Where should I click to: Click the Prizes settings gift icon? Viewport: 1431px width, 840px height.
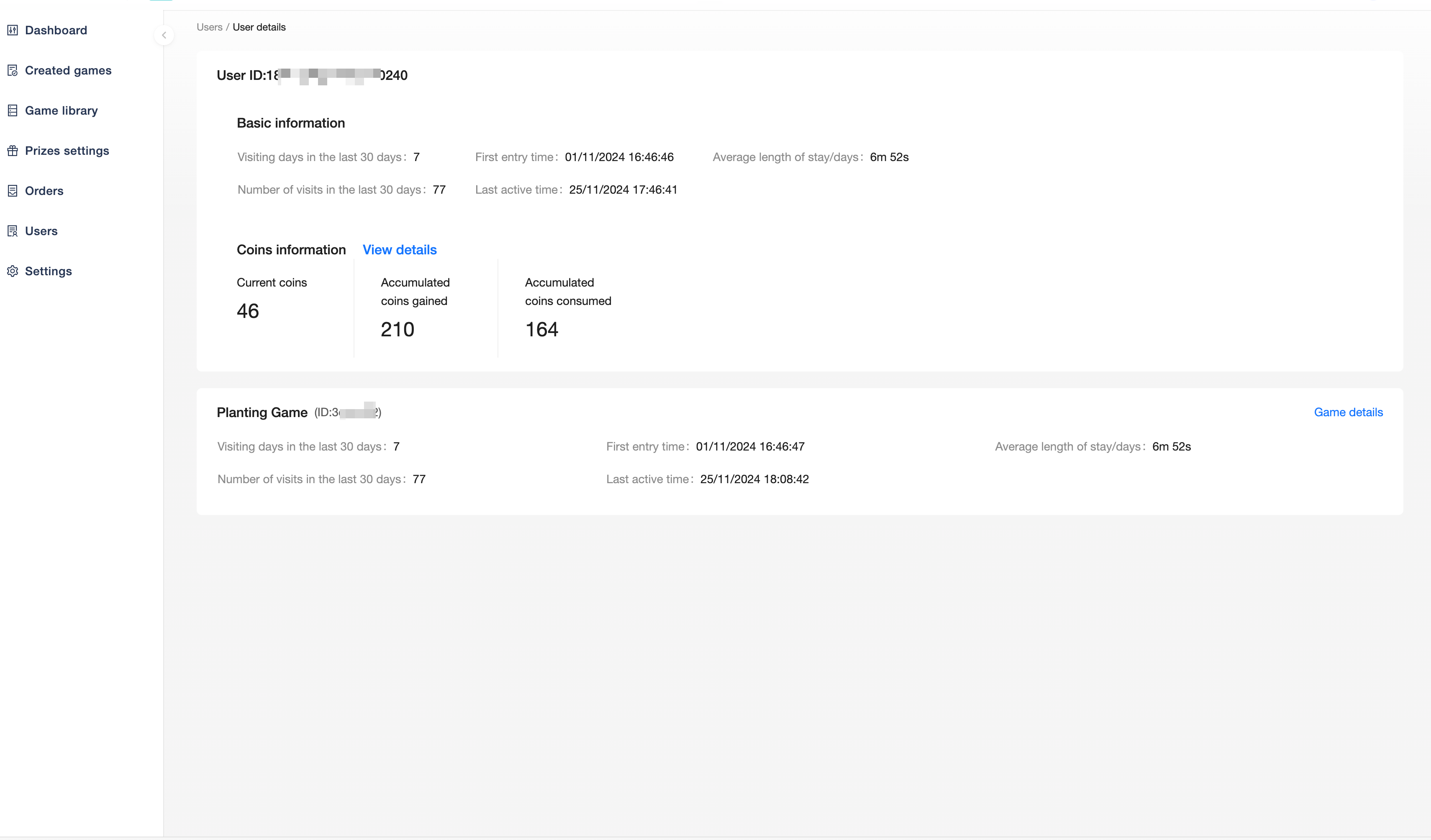click(13, 151)
